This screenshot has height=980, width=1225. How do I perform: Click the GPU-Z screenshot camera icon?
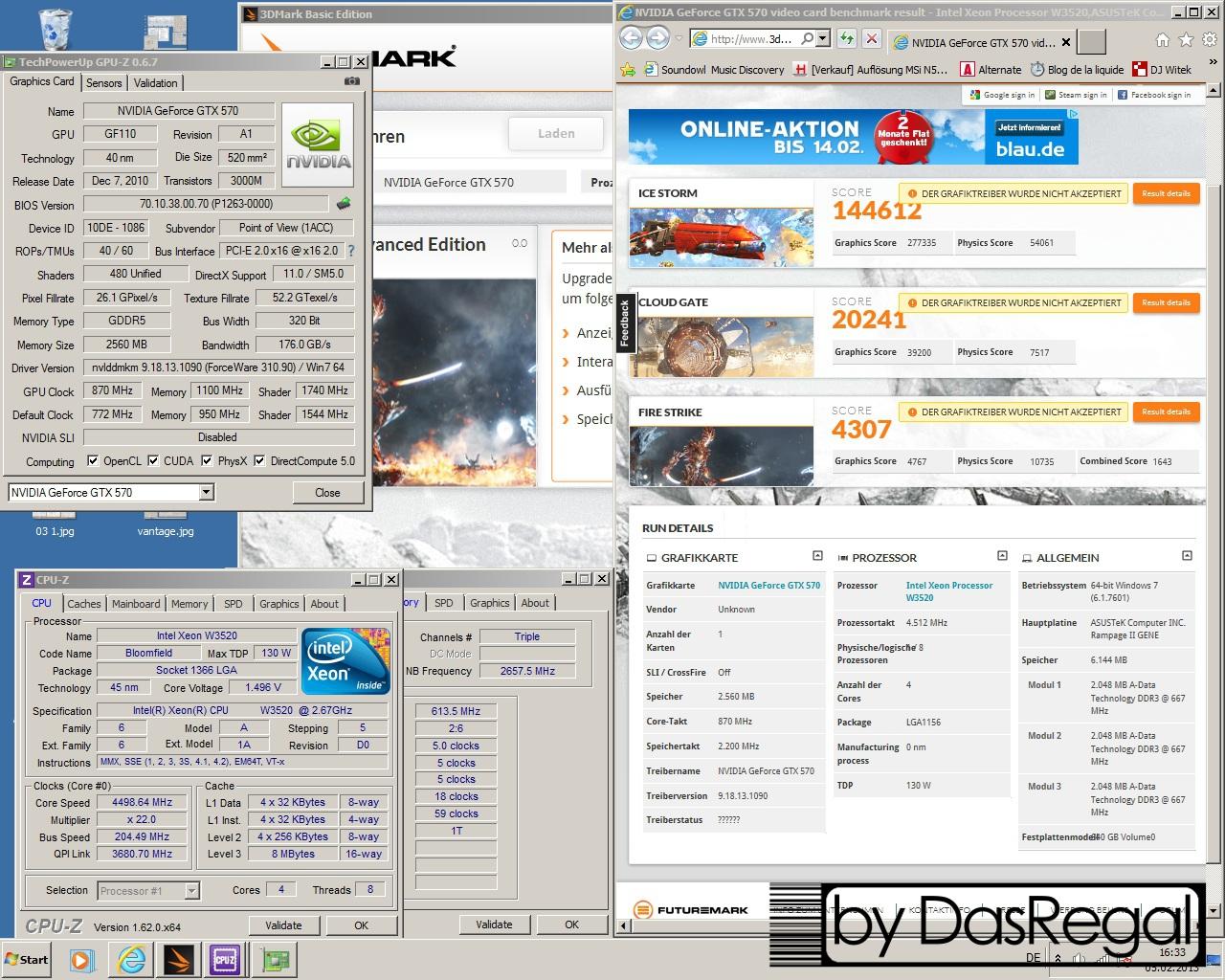351,82
